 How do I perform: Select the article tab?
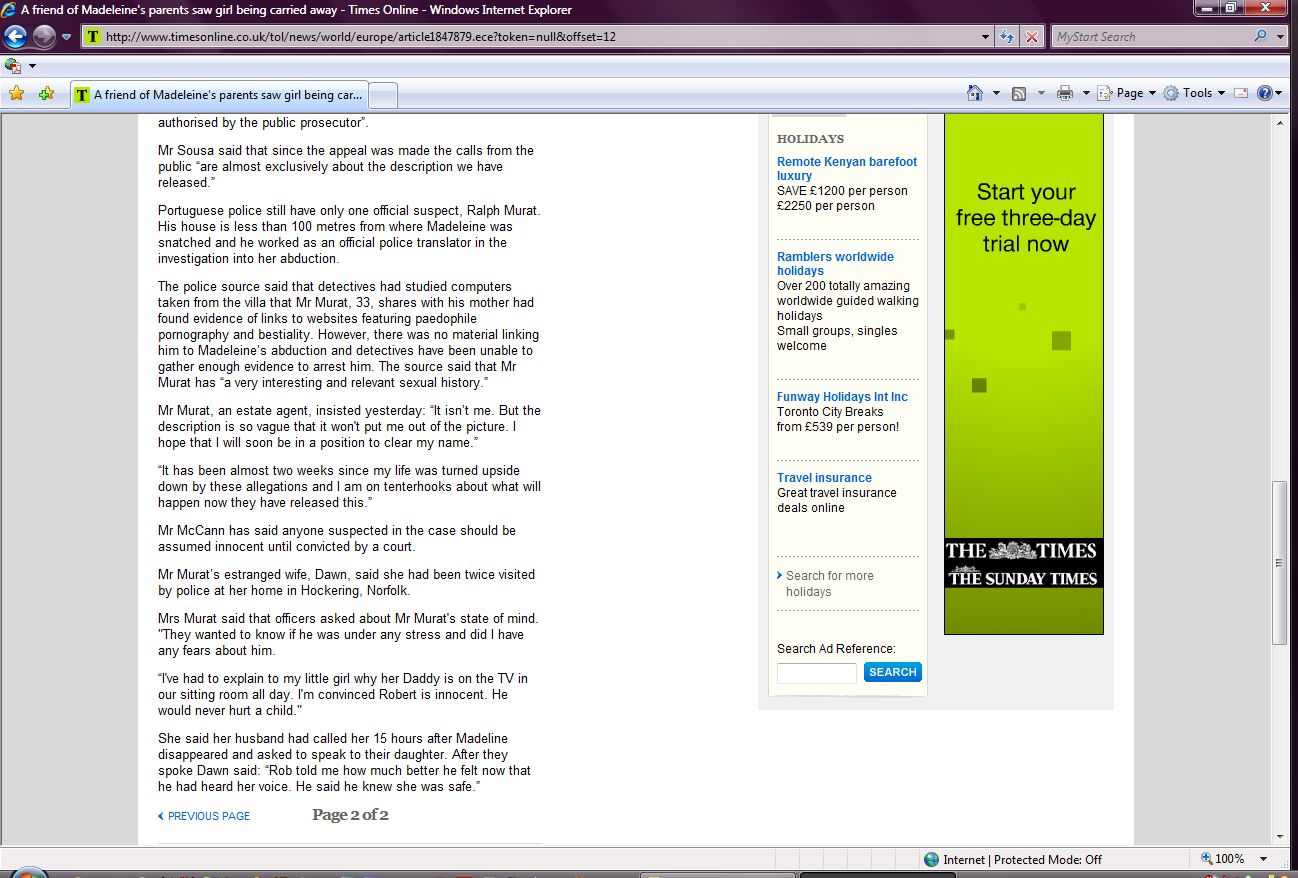pos(220,95)
